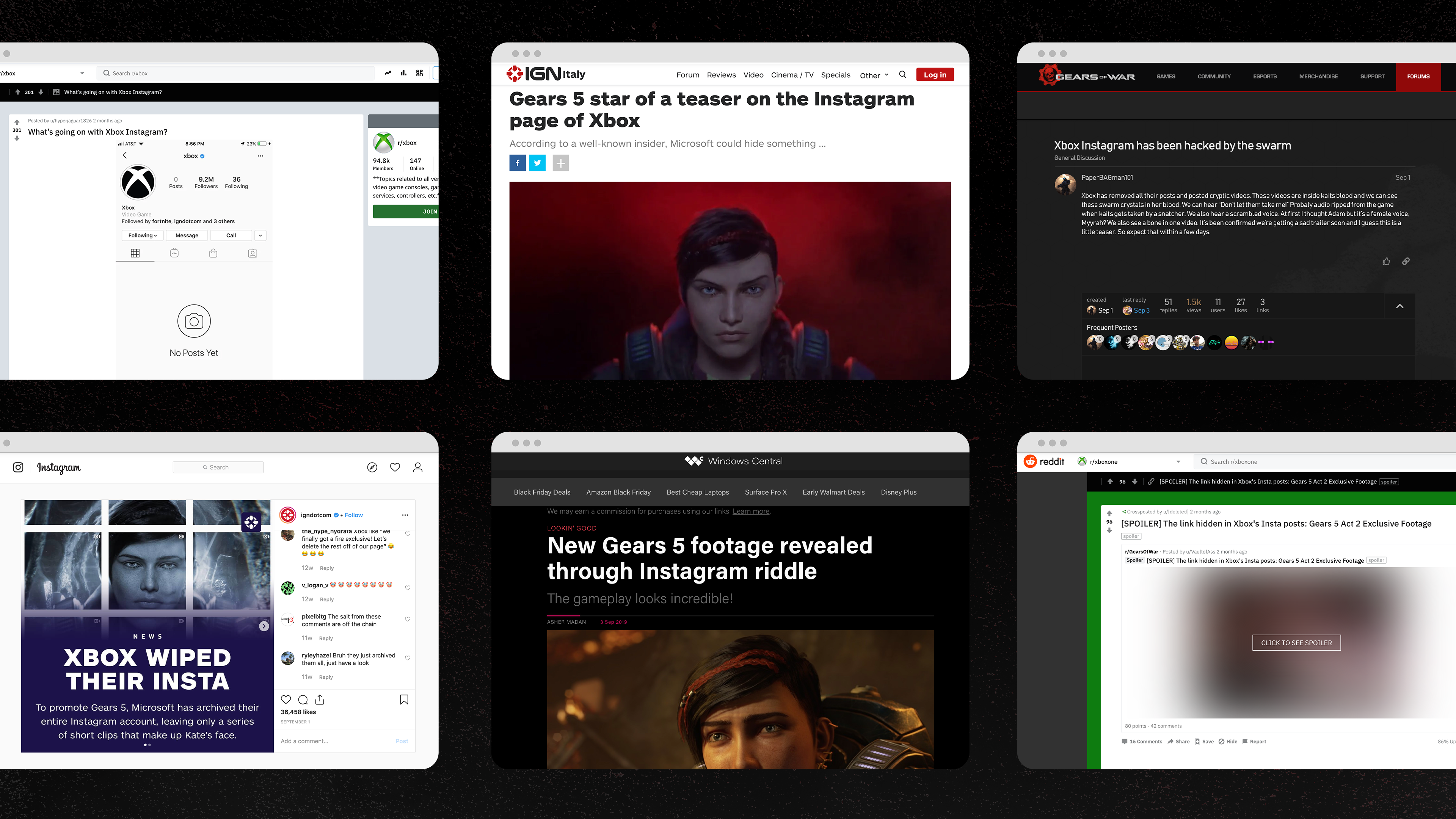This screenshot has height=819, width=1456.
Task: Click the plus share icon on IGN
Action: tap(561, 163)
